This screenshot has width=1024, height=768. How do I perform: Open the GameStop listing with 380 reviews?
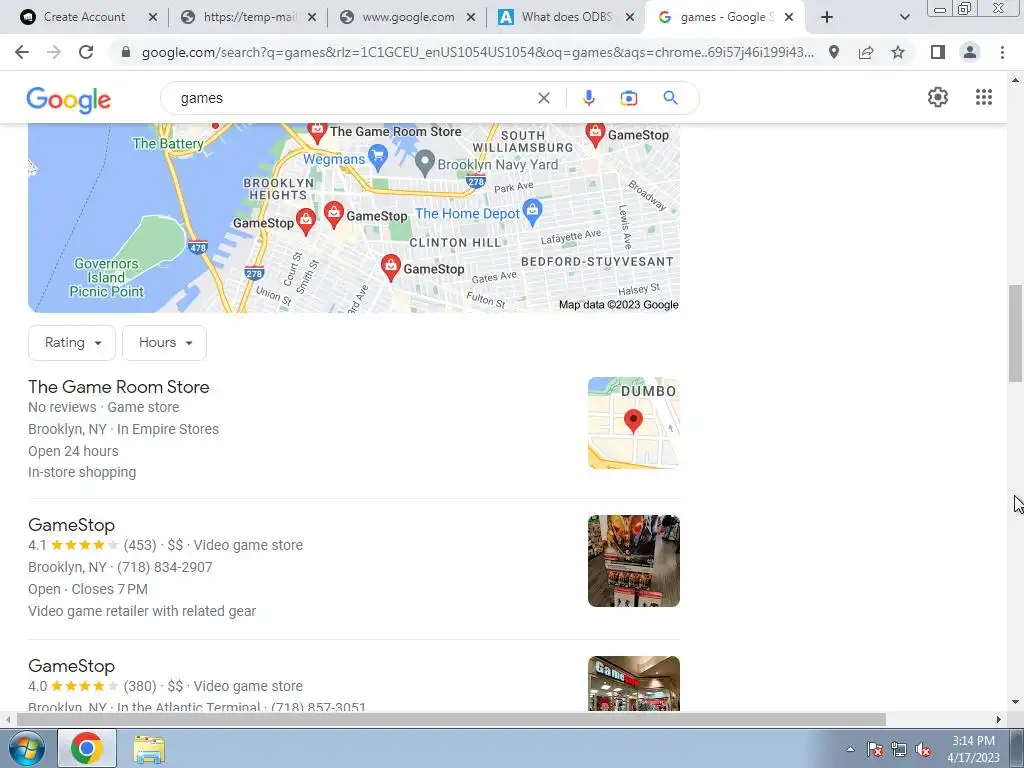71,666
